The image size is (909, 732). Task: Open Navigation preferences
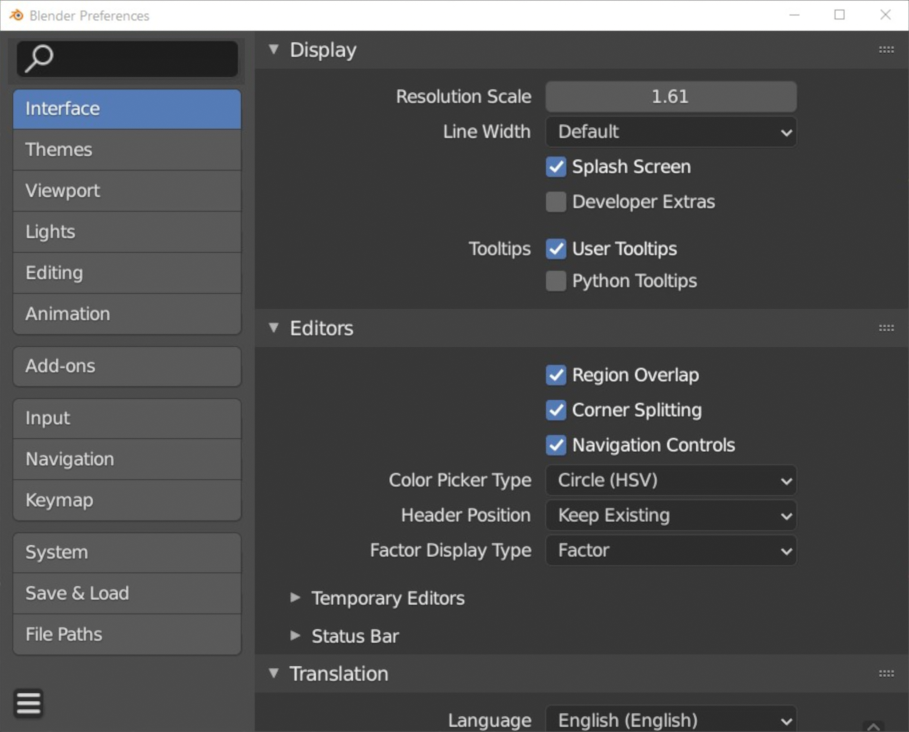pyautogui.click(x=127, y=459)
